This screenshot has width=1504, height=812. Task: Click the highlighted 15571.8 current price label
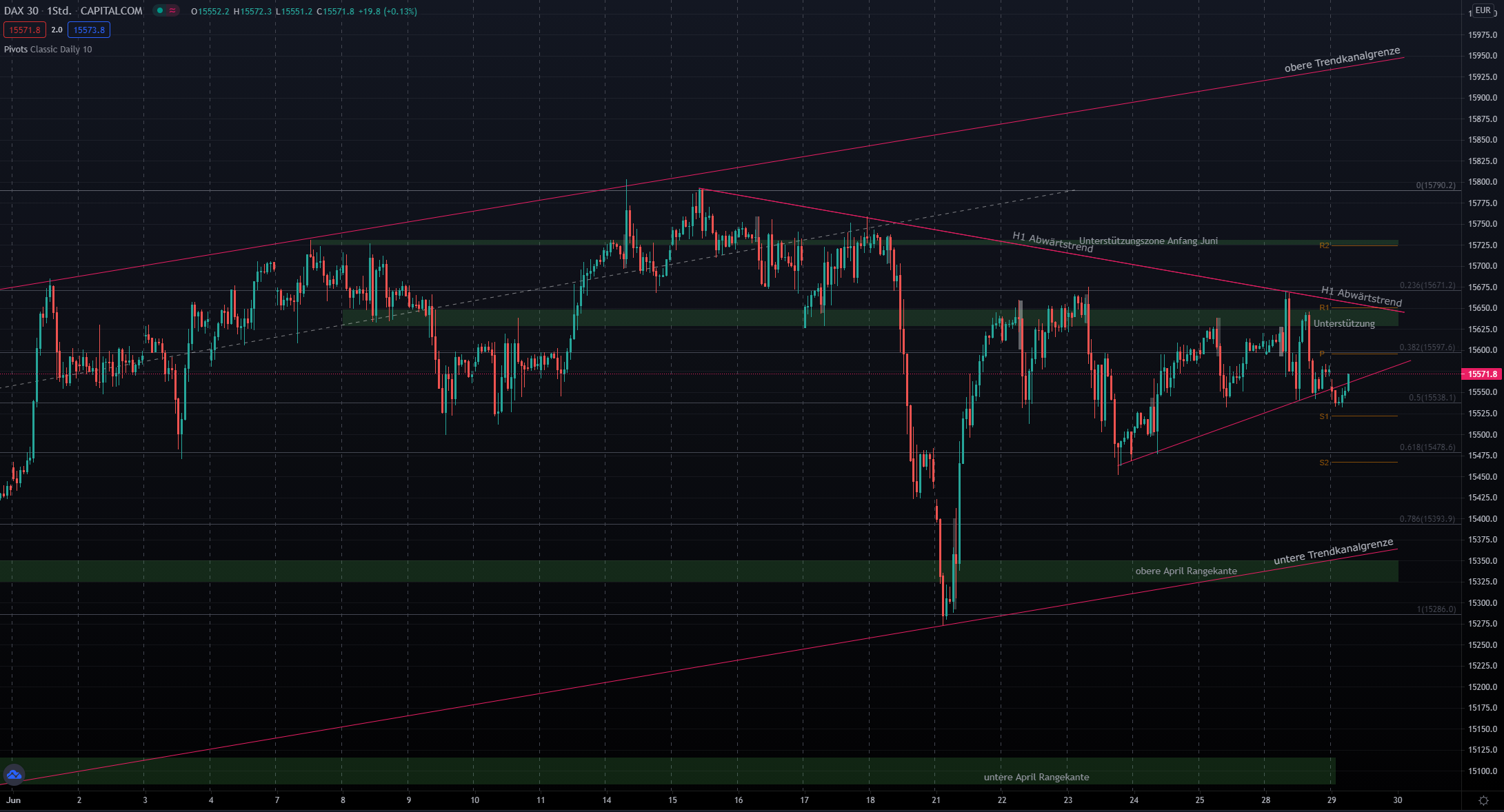1481,374
